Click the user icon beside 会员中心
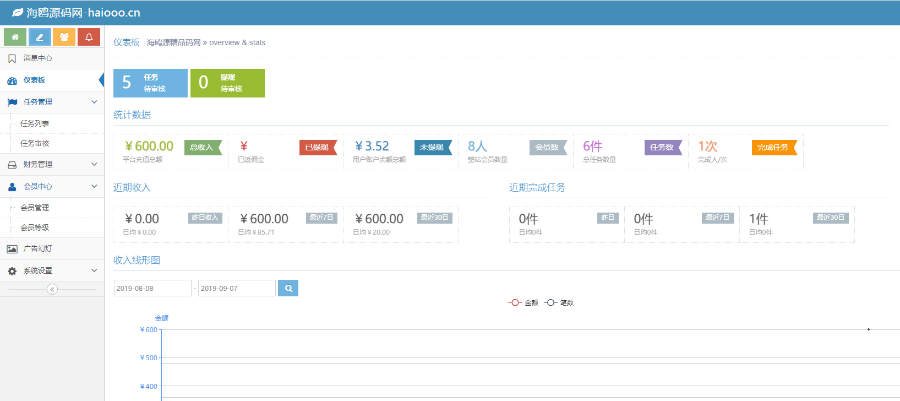Viewport: 900px width, 401px height. [x=12, y=186]
